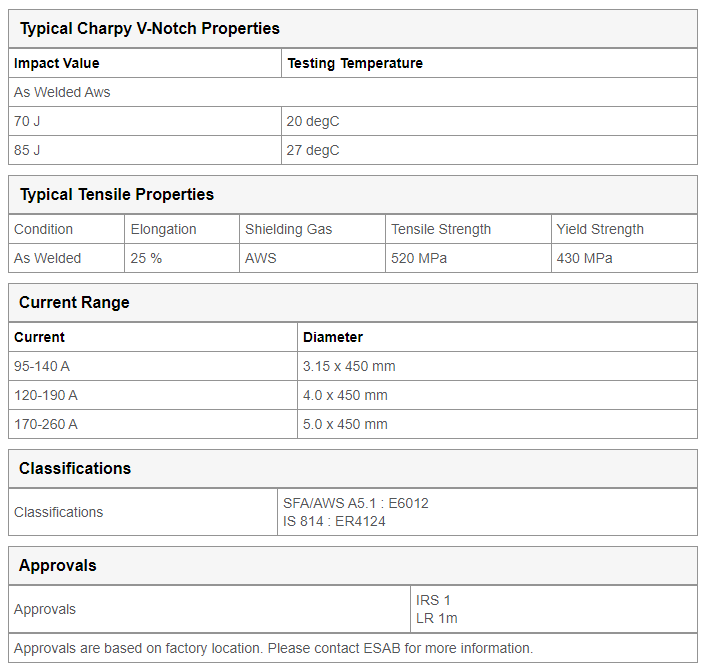Click the IRS 1 approval entry
Screen dimensions: 701x669
click(433, 601)
